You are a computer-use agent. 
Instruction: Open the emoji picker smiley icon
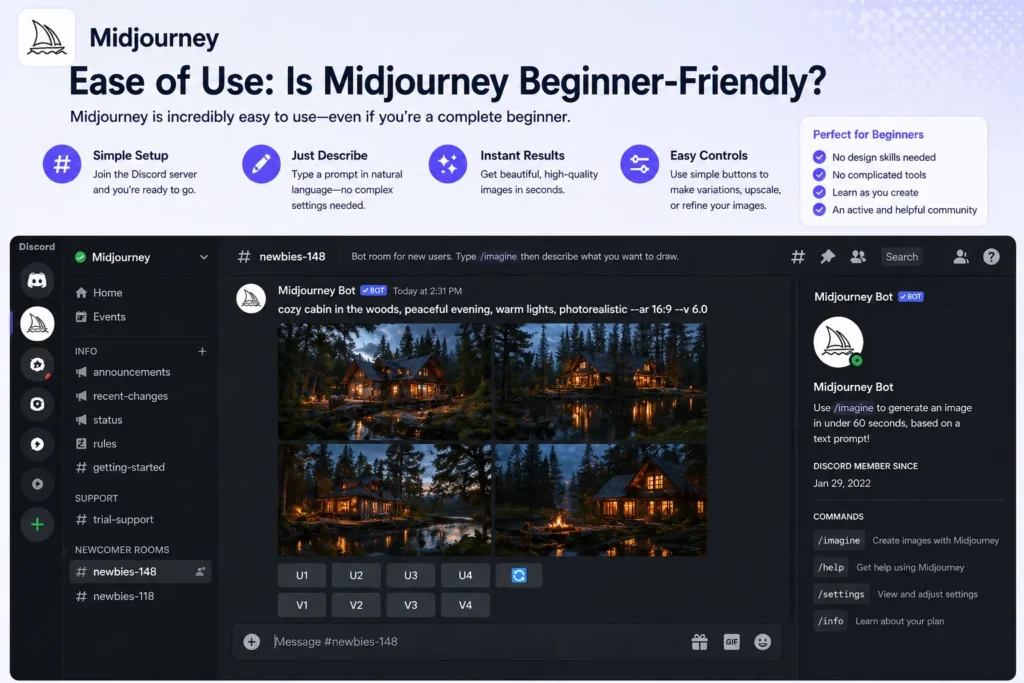(762, 642)
